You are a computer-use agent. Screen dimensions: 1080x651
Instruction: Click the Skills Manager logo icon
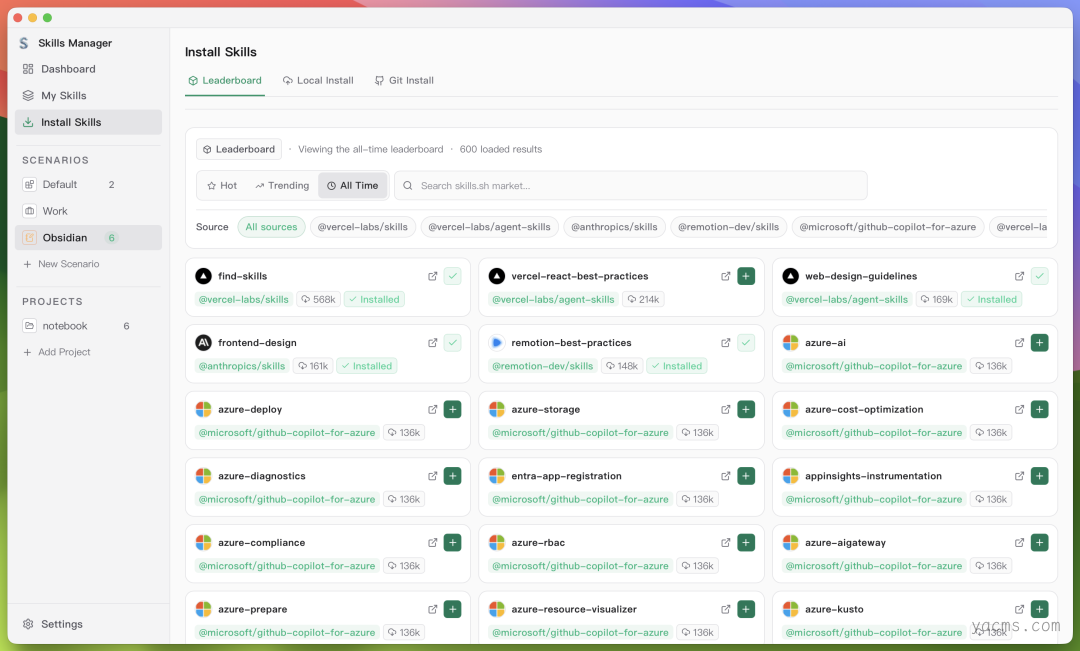pos(23,43)
